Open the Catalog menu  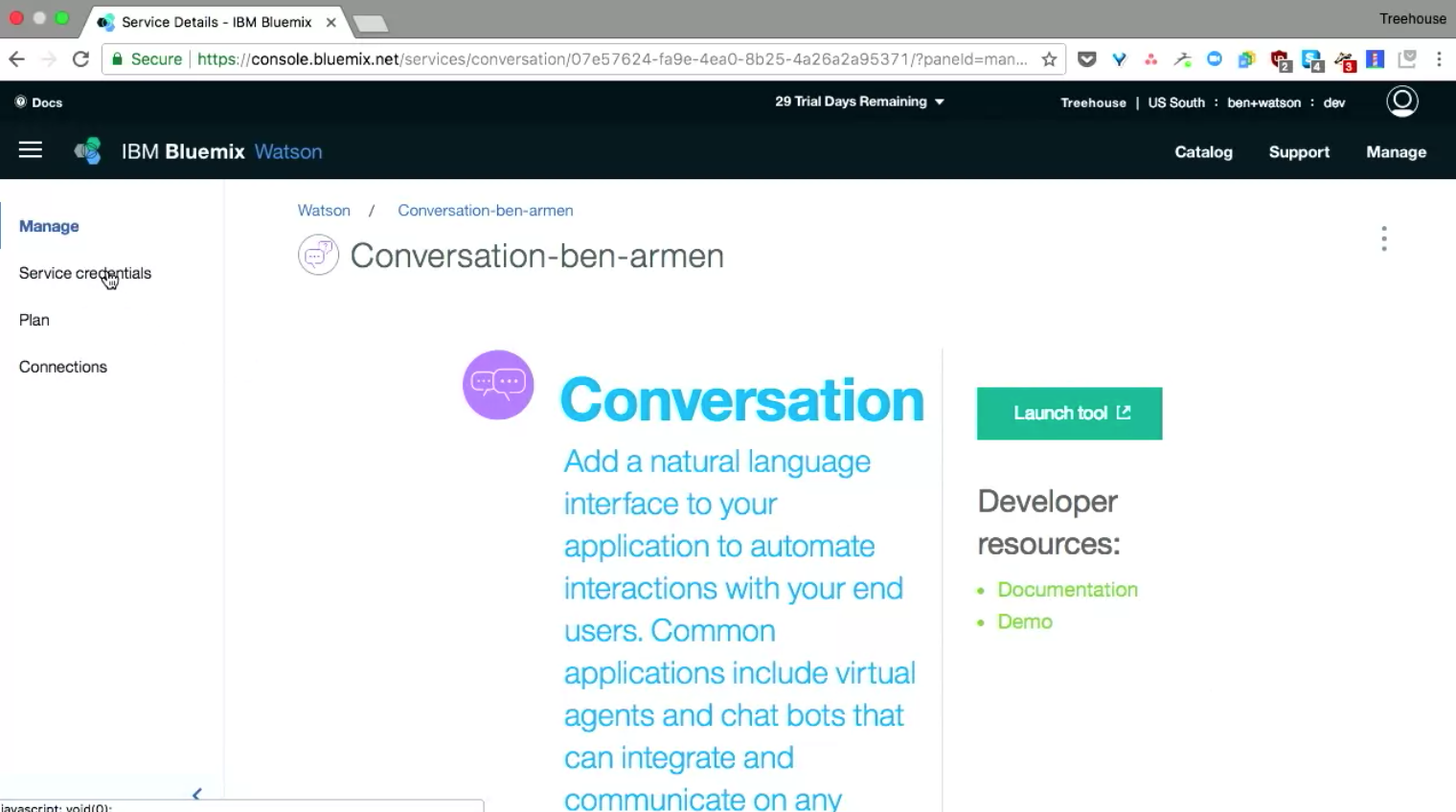tap(1203, 152)
